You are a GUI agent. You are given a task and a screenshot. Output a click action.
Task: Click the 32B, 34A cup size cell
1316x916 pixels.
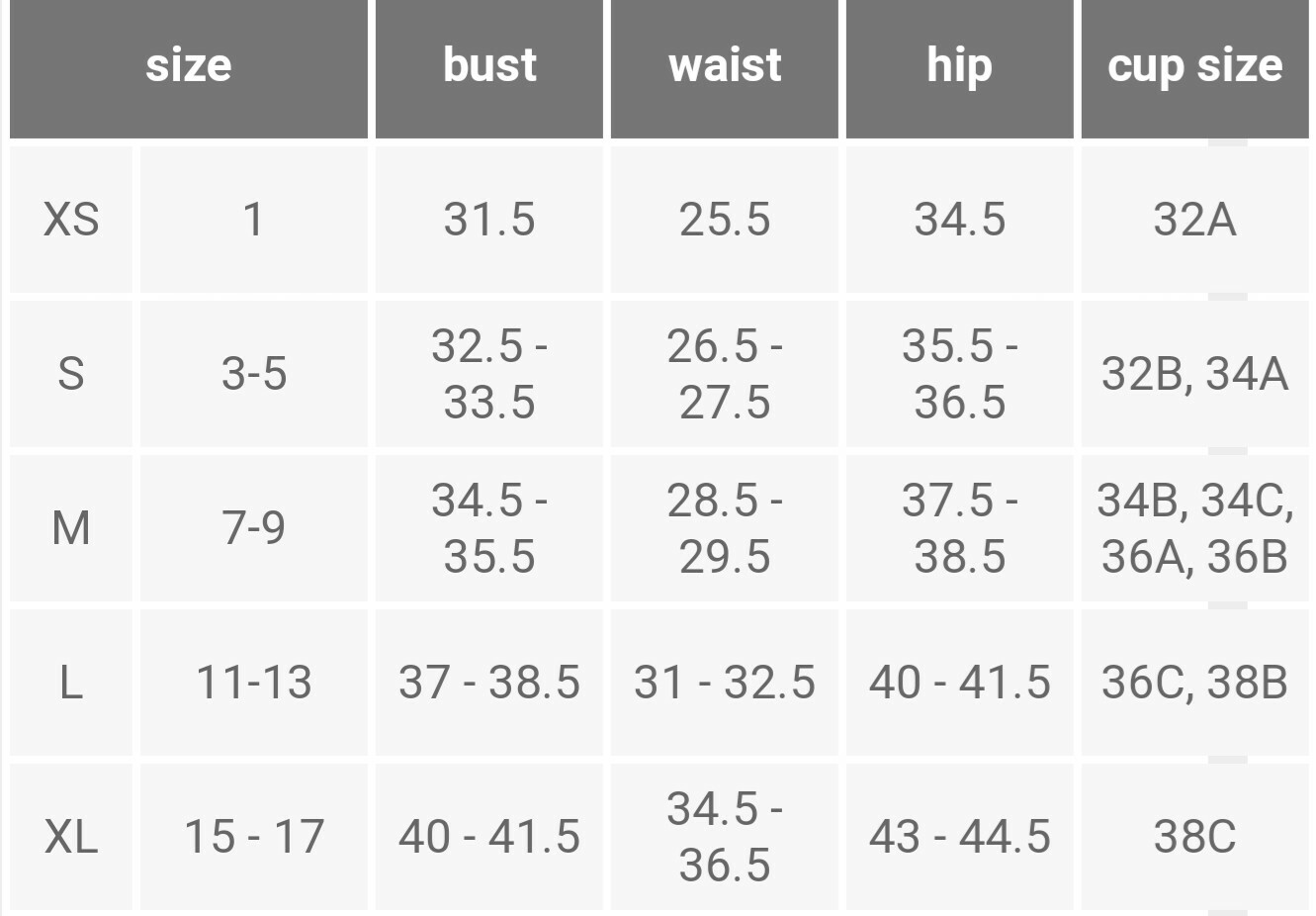pos(1195,373)
